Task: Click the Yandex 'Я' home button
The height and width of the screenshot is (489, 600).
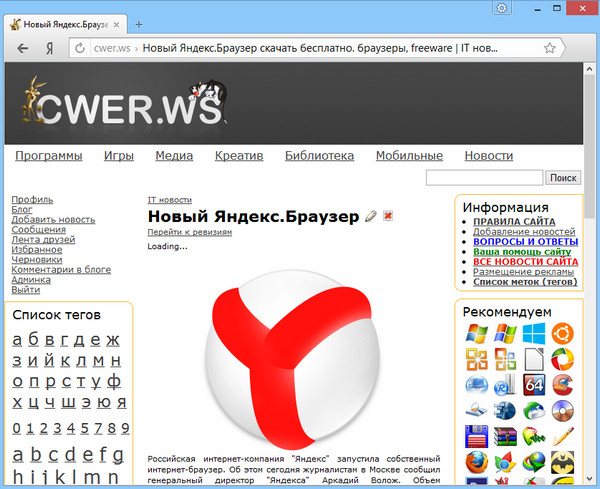Action: (x=47, y=47)
